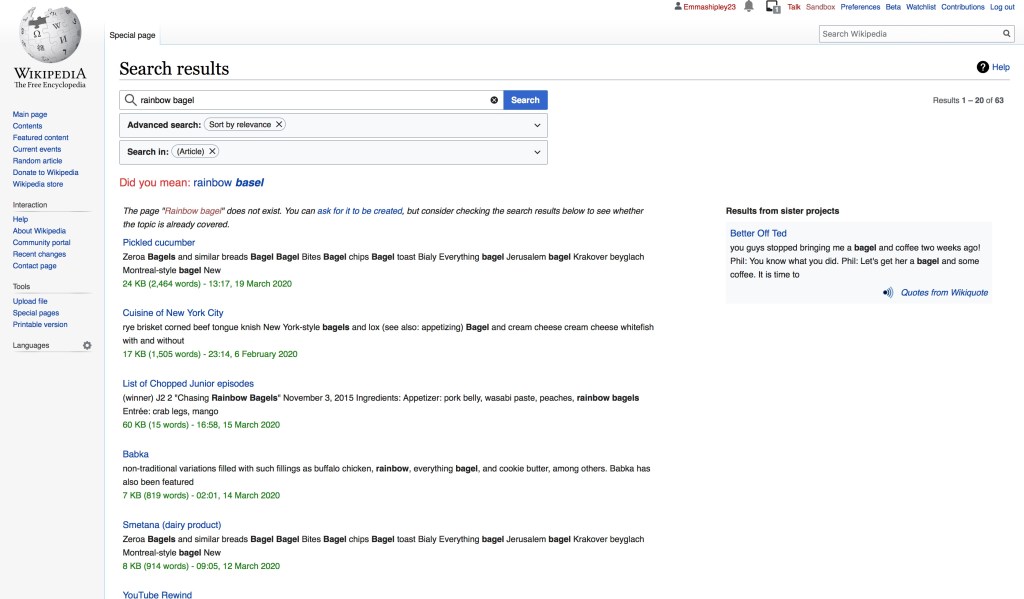Open the Pickled cucumber result
The width and height of the screenshot is (1024, 599).
click(159, 242)
